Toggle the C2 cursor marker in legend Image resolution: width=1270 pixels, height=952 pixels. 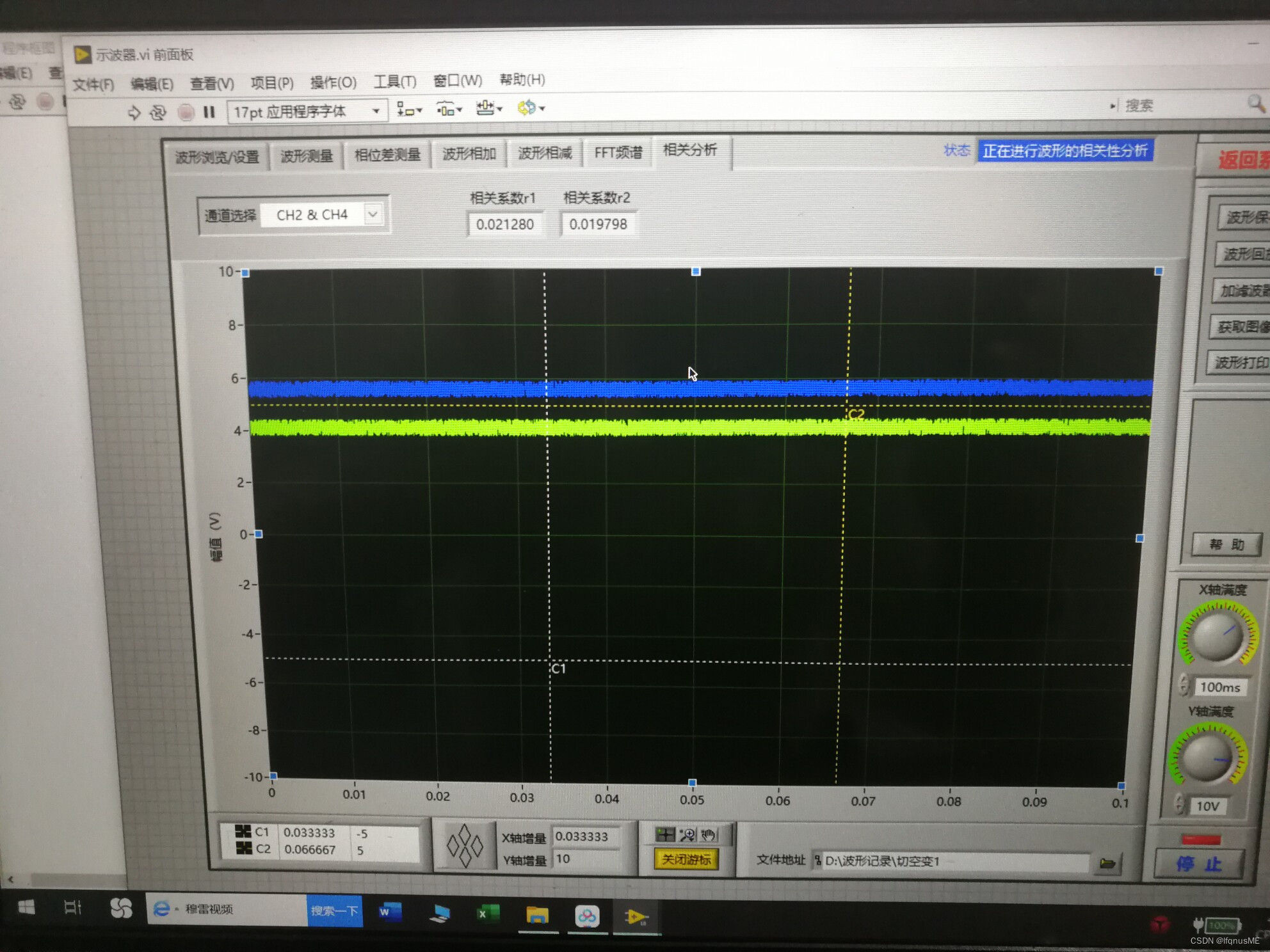[243, 848]
